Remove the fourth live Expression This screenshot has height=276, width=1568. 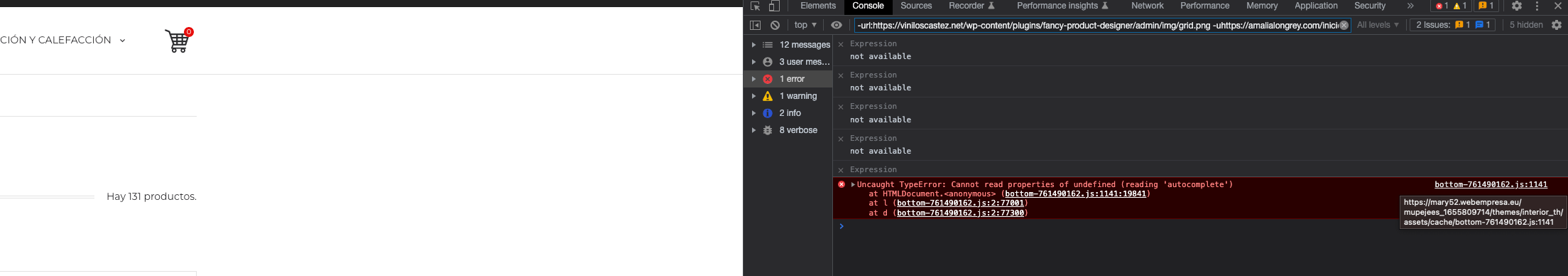coord(841,139)
